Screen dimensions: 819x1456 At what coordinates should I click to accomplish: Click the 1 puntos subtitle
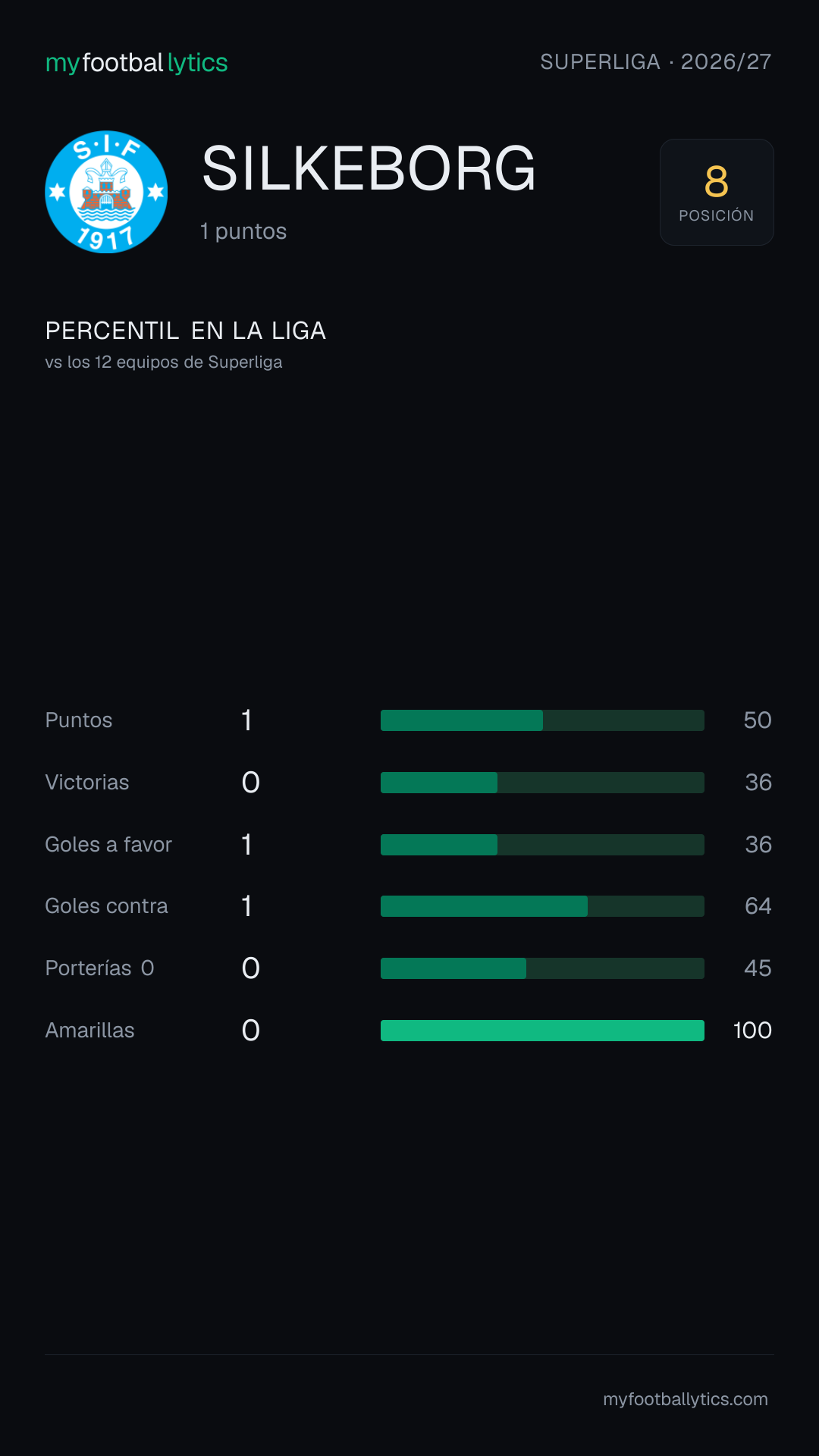point(243,231)
